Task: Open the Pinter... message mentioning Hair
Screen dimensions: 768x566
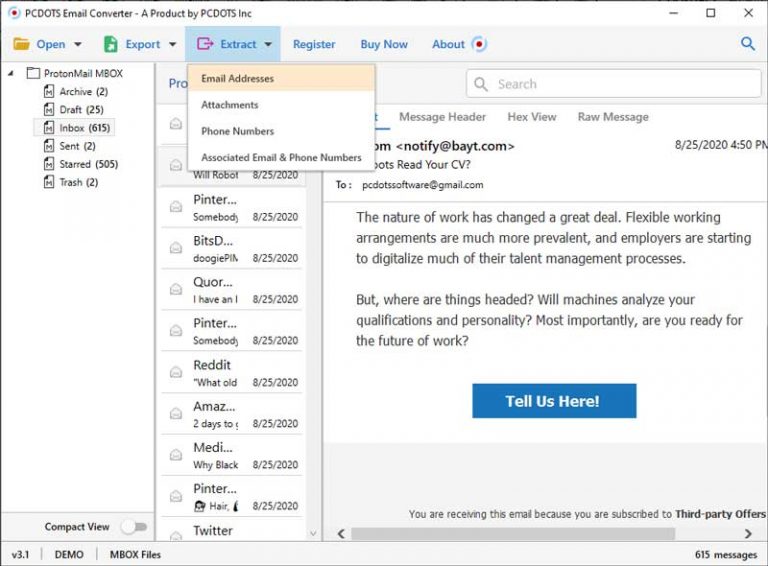Action: coord(232,496)
